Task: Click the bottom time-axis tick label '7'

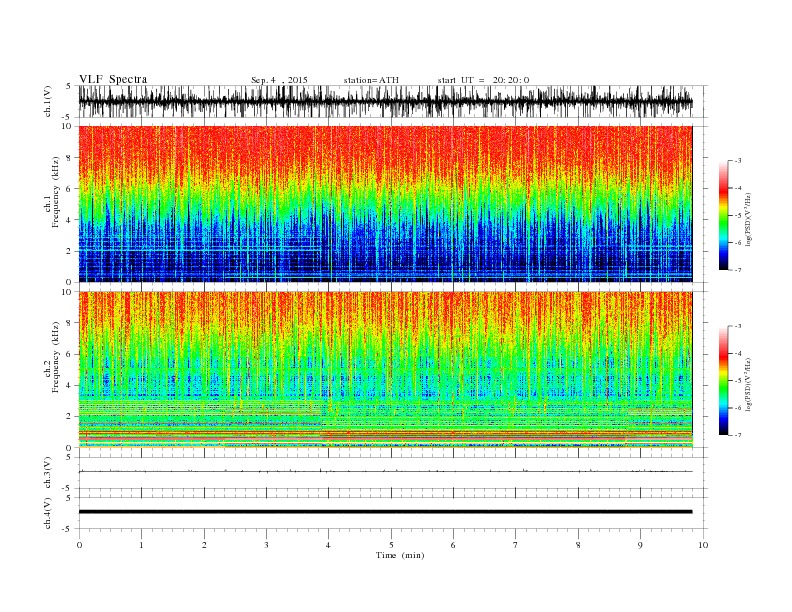Action: 516,545
